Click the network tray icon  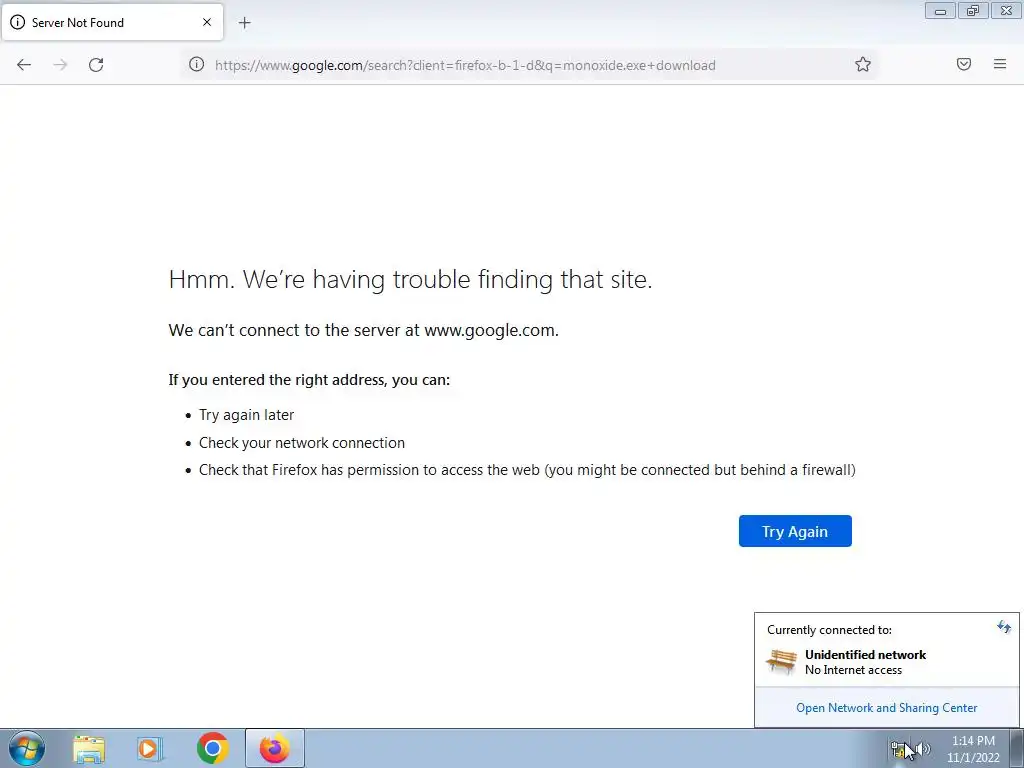click(x=899, y=749)
